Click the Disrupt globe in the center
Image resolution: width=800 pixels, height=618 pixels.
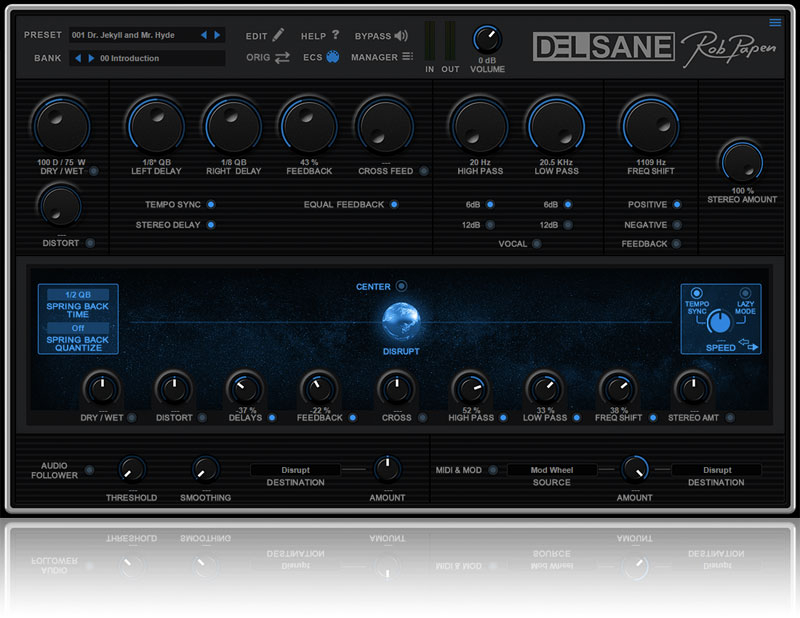(x=401, y=322)
